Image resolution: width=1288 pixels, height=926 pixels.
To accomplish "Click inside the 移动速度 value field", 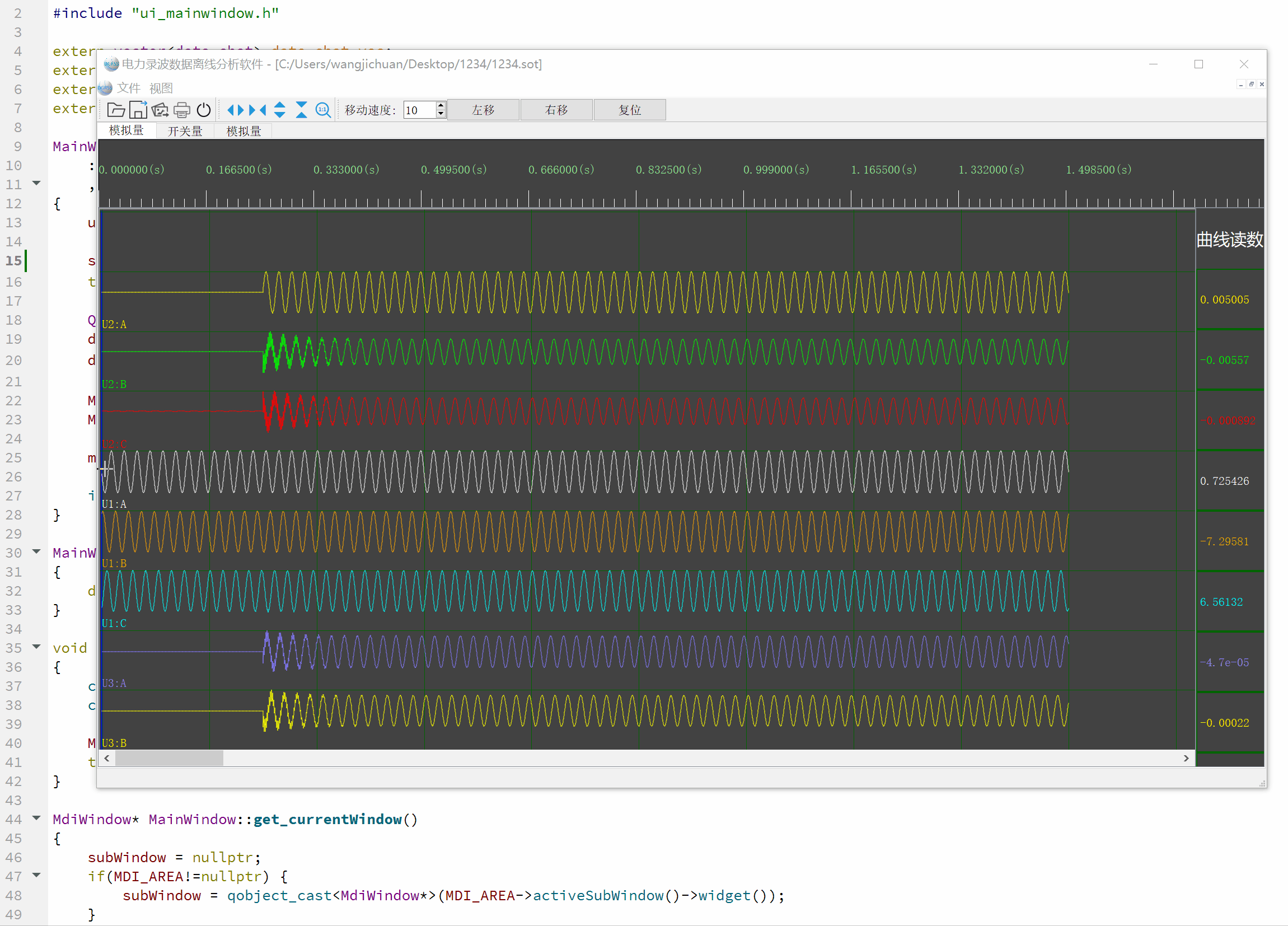I will pyautogui.click(x=419, y=110).
